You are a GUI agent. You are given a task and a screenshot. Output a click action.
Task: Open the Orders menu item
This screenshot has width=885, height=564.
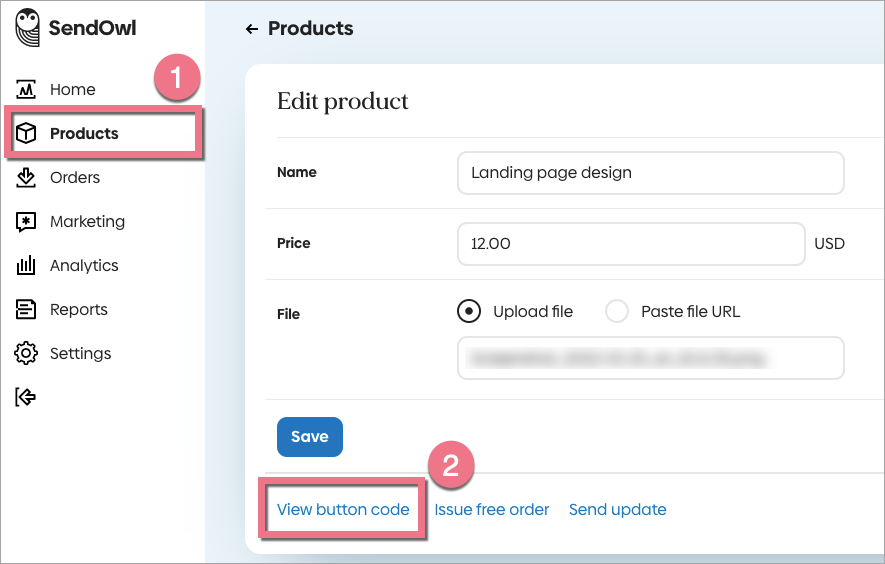[75, 178]
